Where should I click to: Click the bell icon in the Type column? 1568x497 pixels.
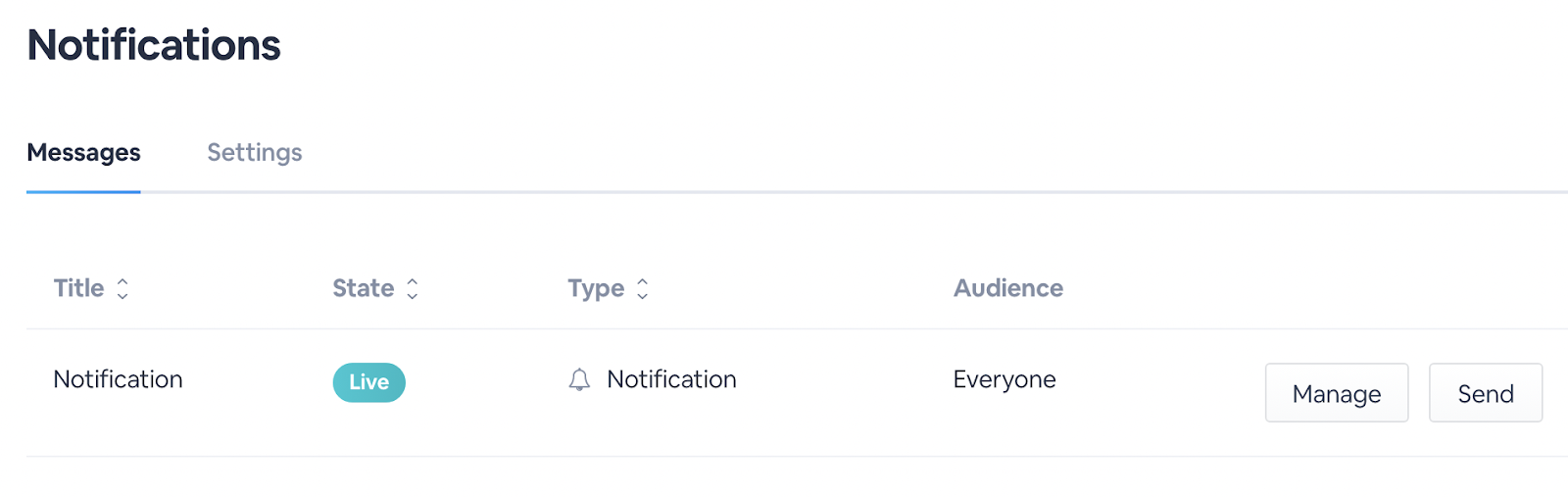[x=579, y=380]
